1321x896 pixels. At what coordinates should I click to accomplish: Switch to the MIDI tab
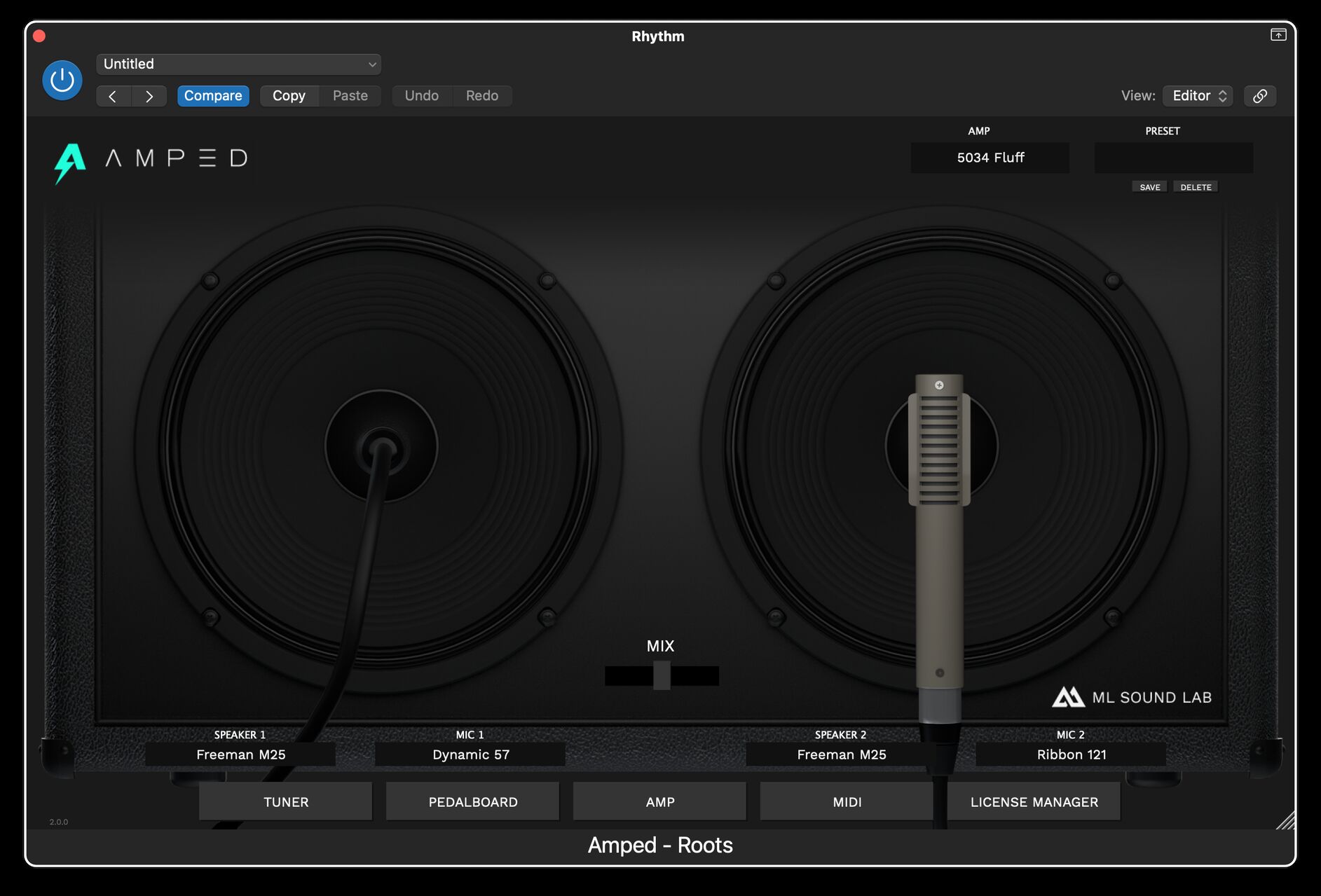coord(847,801)
